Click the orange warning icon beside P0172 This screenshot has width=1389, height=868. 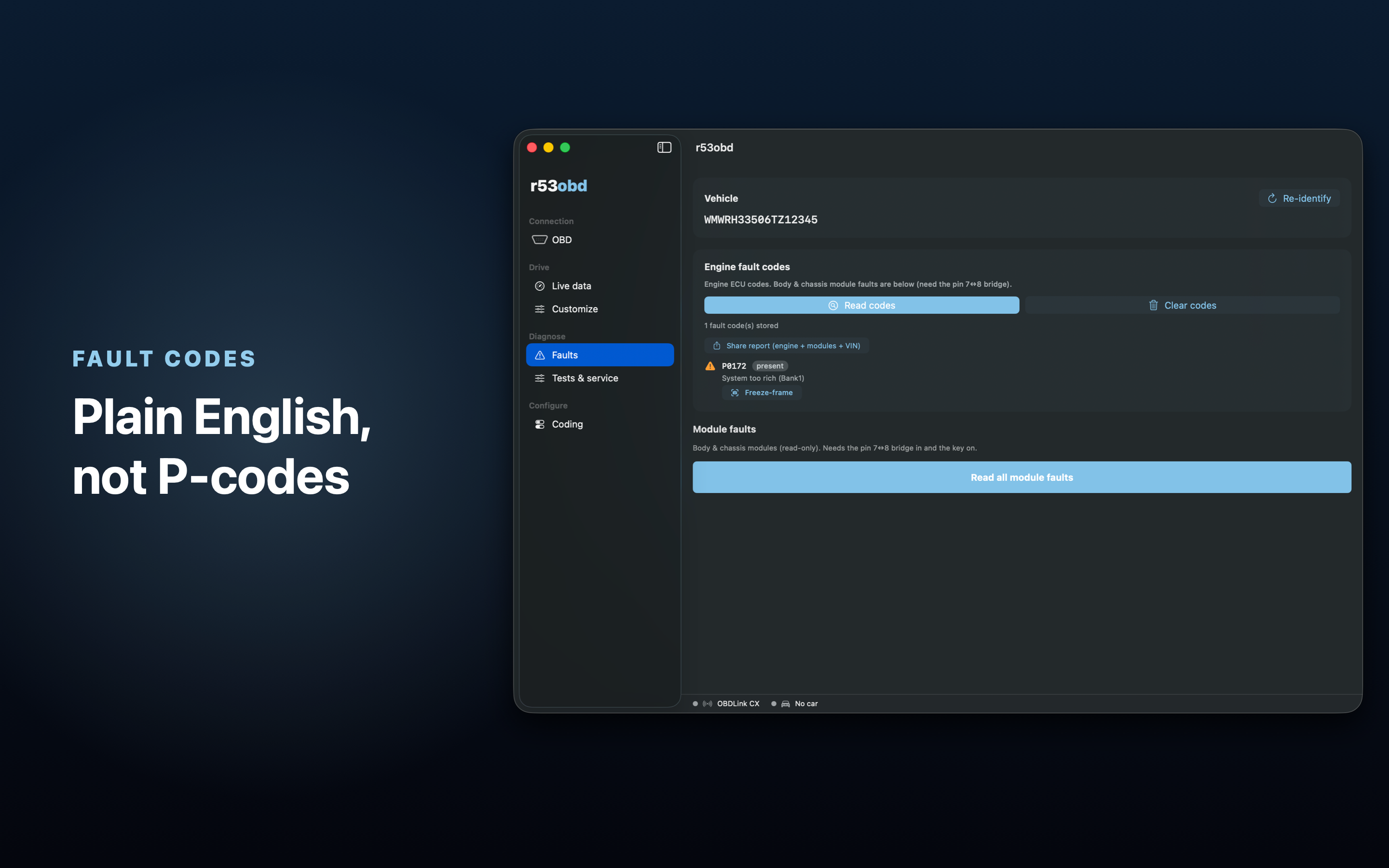710,366
